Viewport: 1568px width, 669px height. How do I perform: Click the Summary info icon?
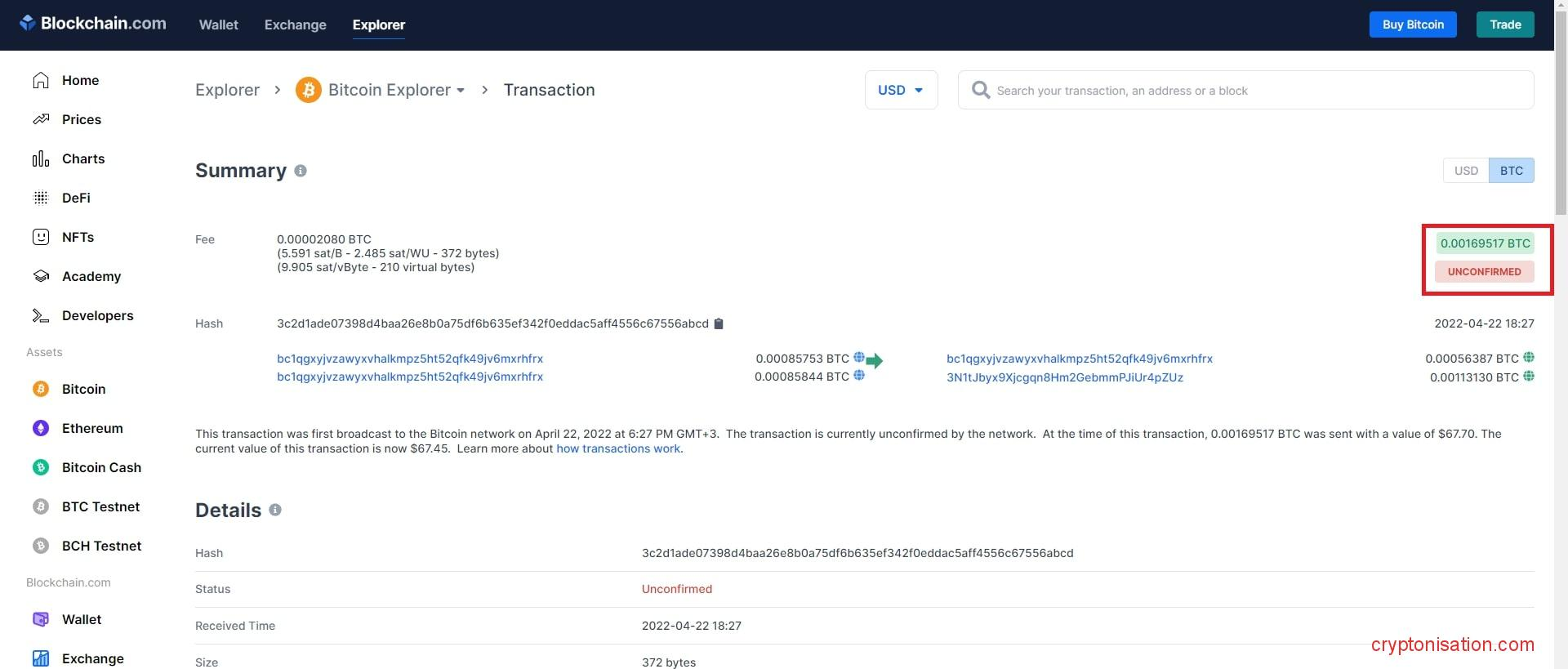pyautogui.click(x=301, y=171)
